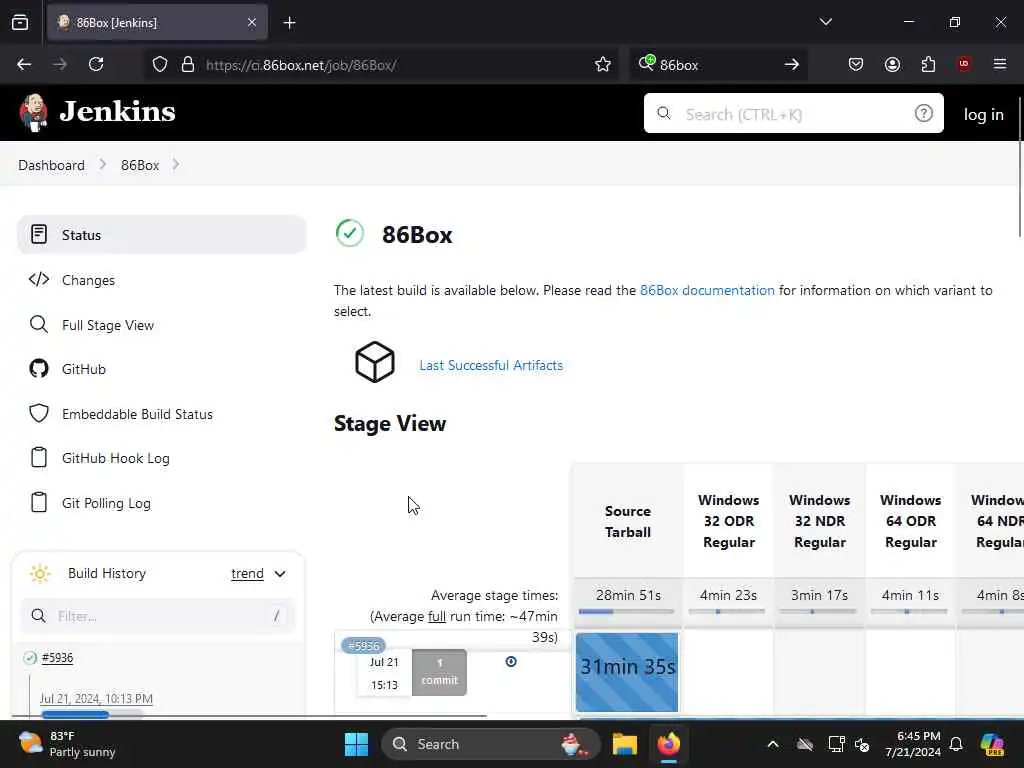The width and height of the screenshot is (1024, 768).
Task: Open the GitHub sidebar link
Action: point(84,369)
